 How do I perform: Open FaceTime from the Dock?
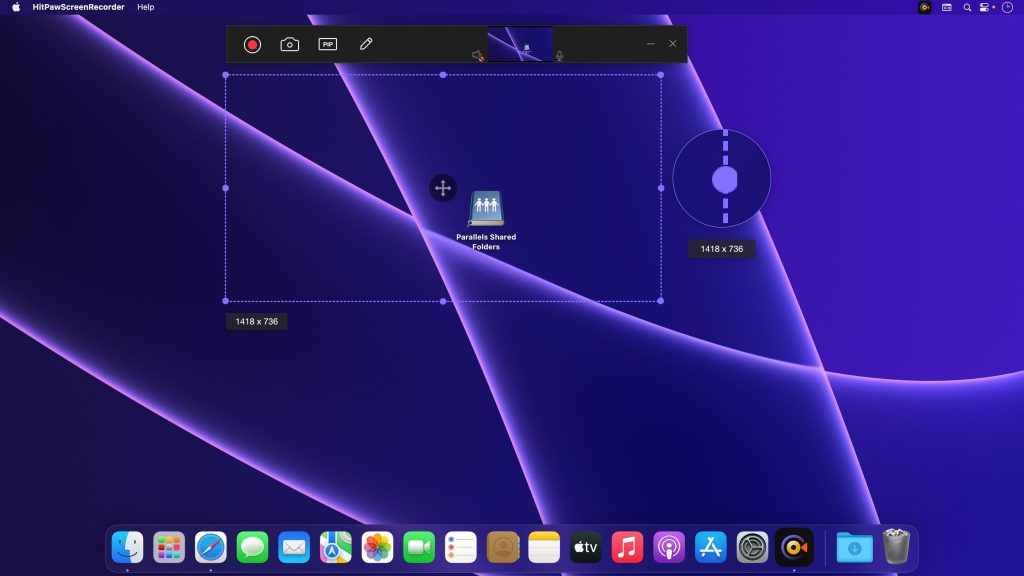[419, 546]
